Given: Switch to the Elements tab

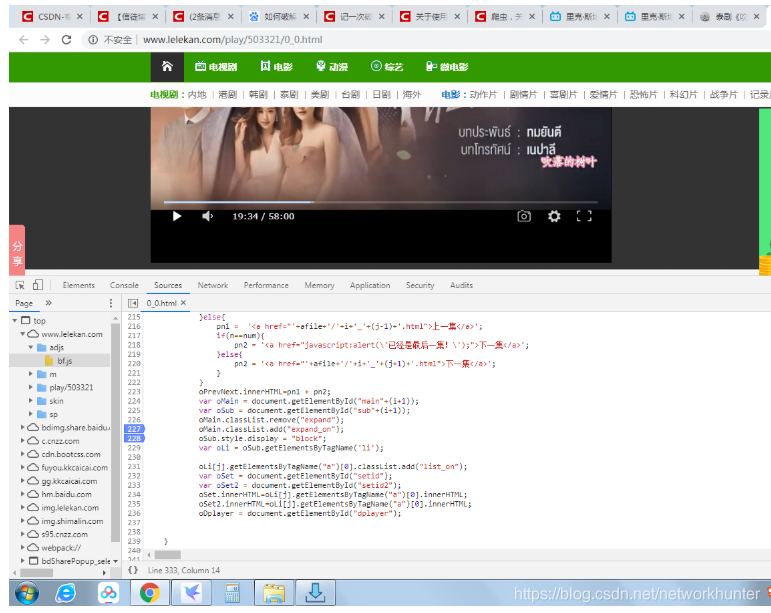Looking at the screenshot, I should coord(79,285).
